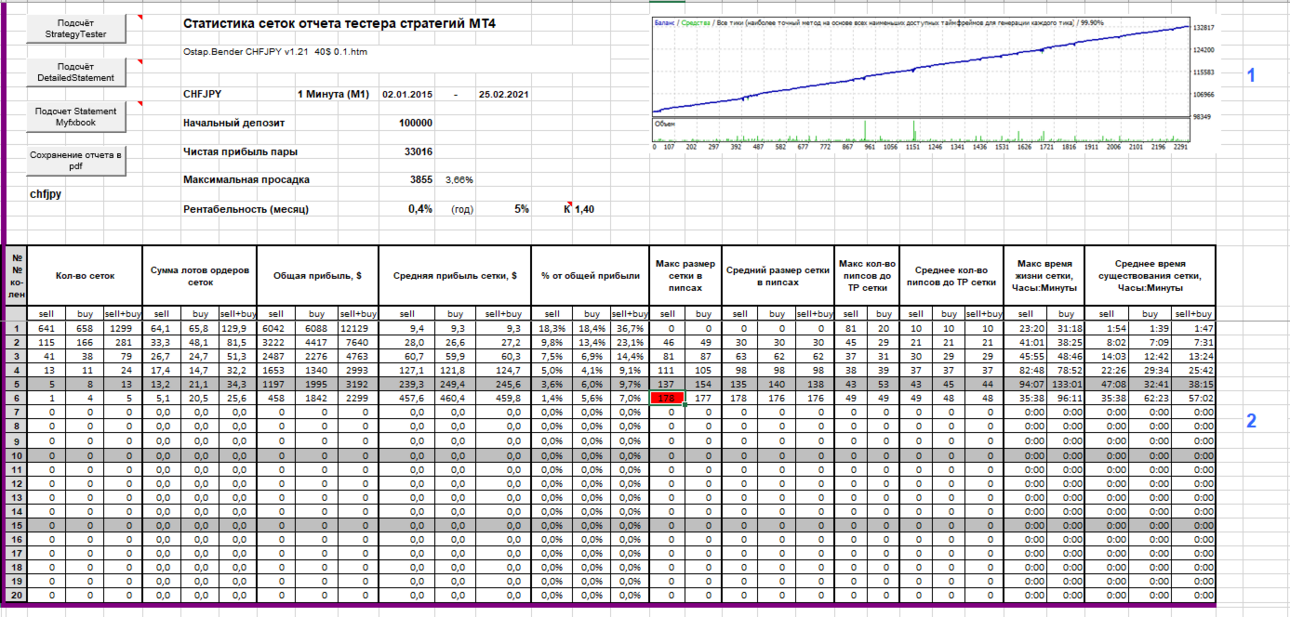The height and width of the screenshot is (617, 1290).
Task: Select the deposit value 100000
Action: coord(415,123)
